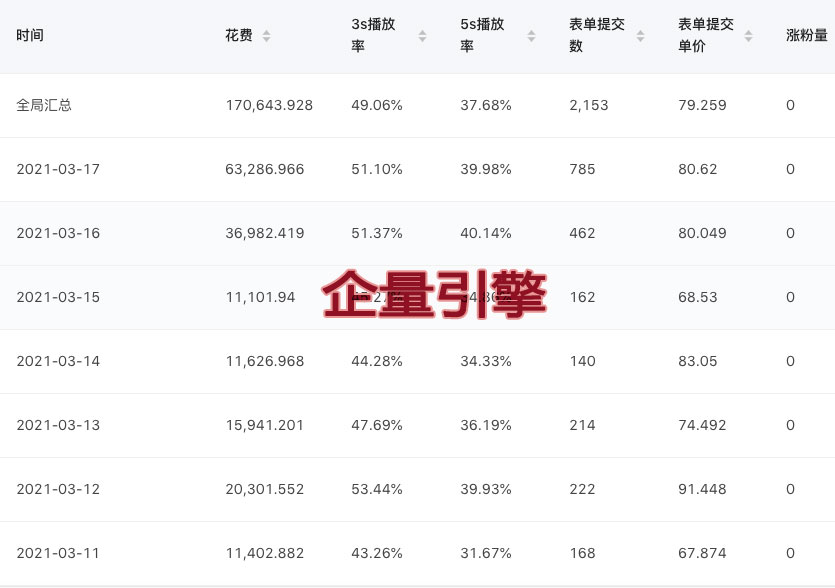Click 涨粉量 value in 2021-03-17 row
The image size is (835, 588).
(x=790, y=169)
